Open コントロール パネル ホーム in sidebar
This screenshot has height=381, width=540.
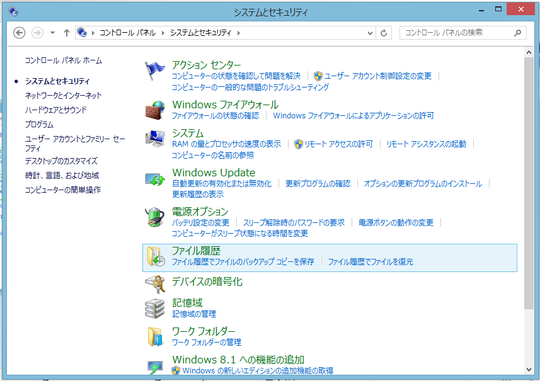click(63, 61)
